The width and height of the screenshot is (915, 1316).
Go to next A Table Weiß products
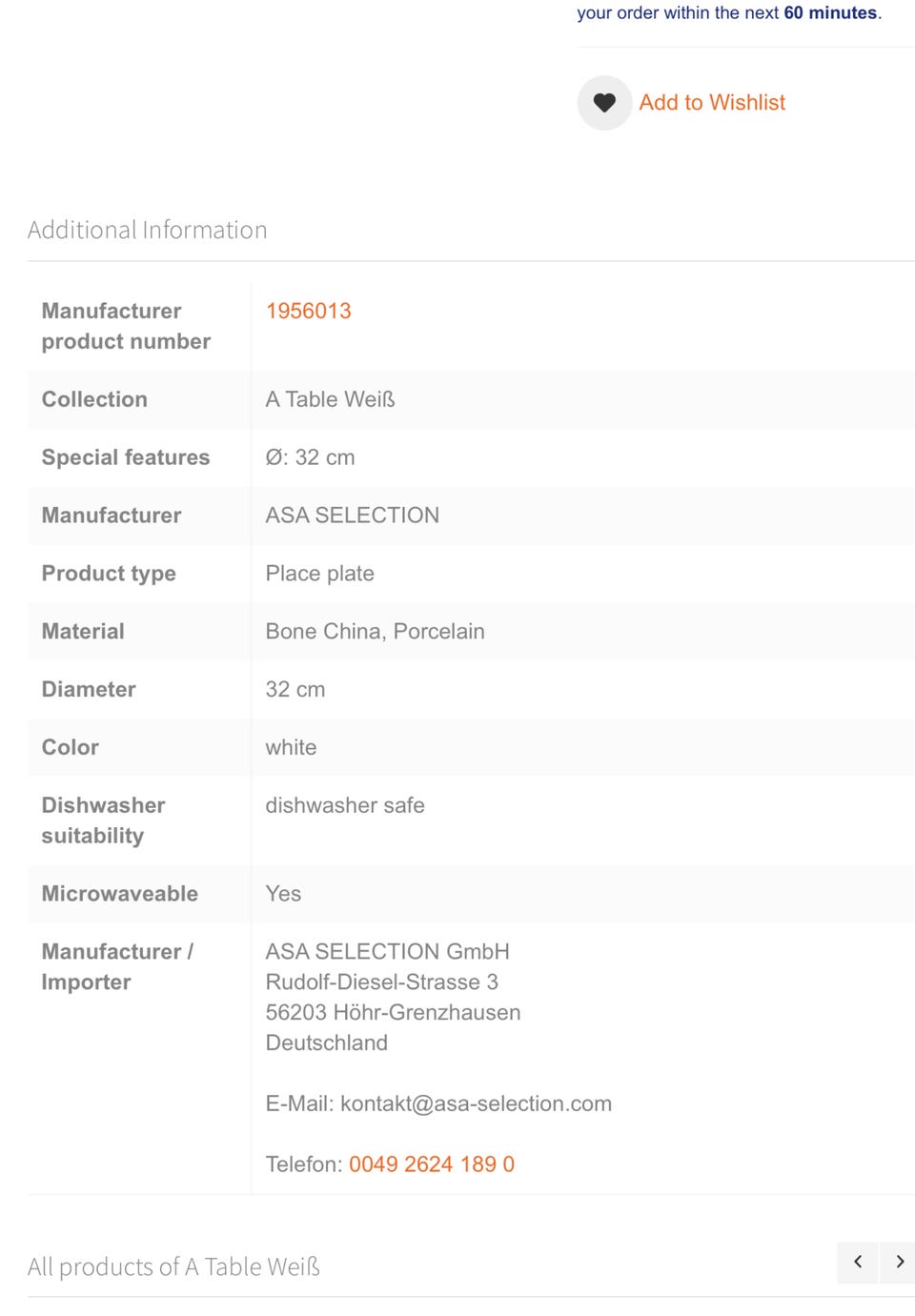coord(899,1262)
